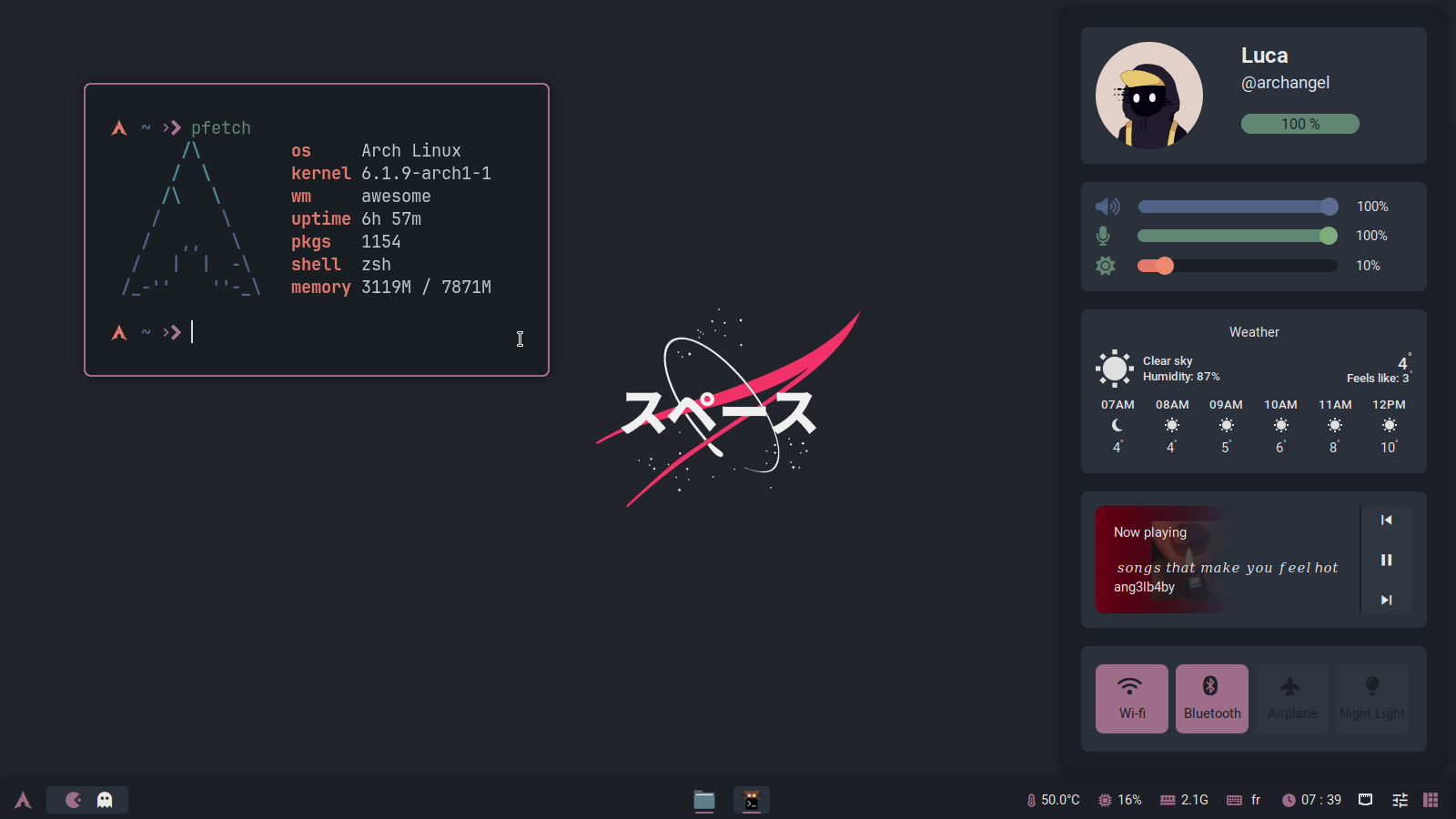The image size is (1456, 819).
Task: Click the ang3lb4by artist name
Action: [1144, 587]
